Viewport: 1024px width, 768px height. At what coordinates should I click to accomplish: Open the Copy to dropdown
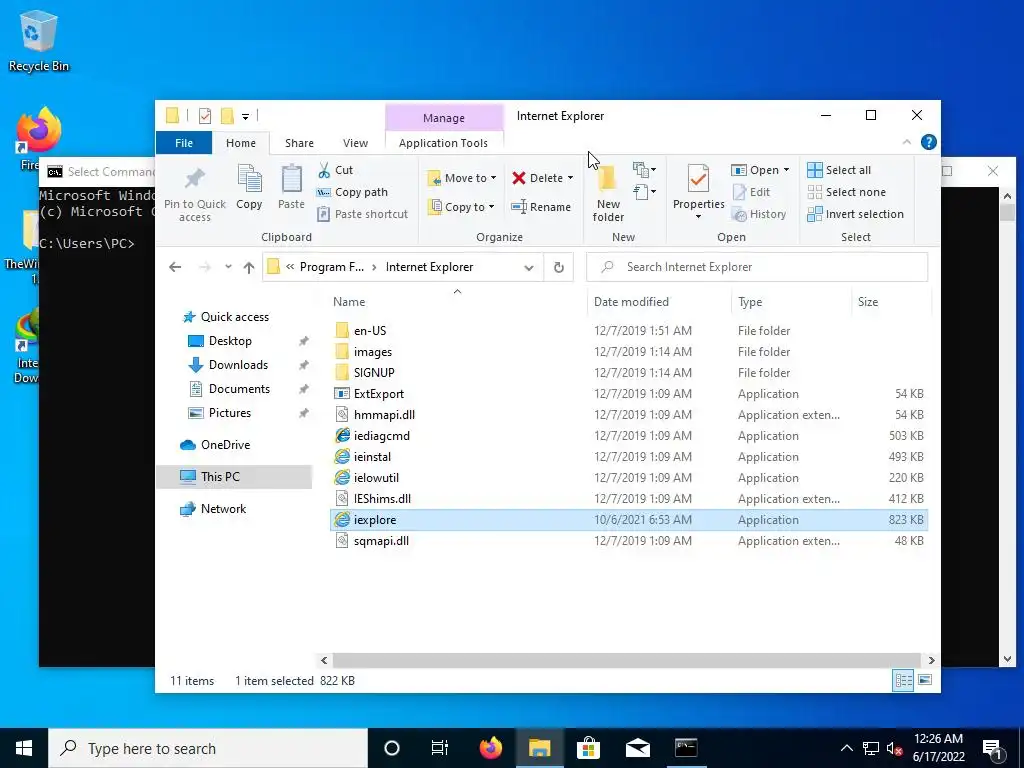tap(462, 207)
